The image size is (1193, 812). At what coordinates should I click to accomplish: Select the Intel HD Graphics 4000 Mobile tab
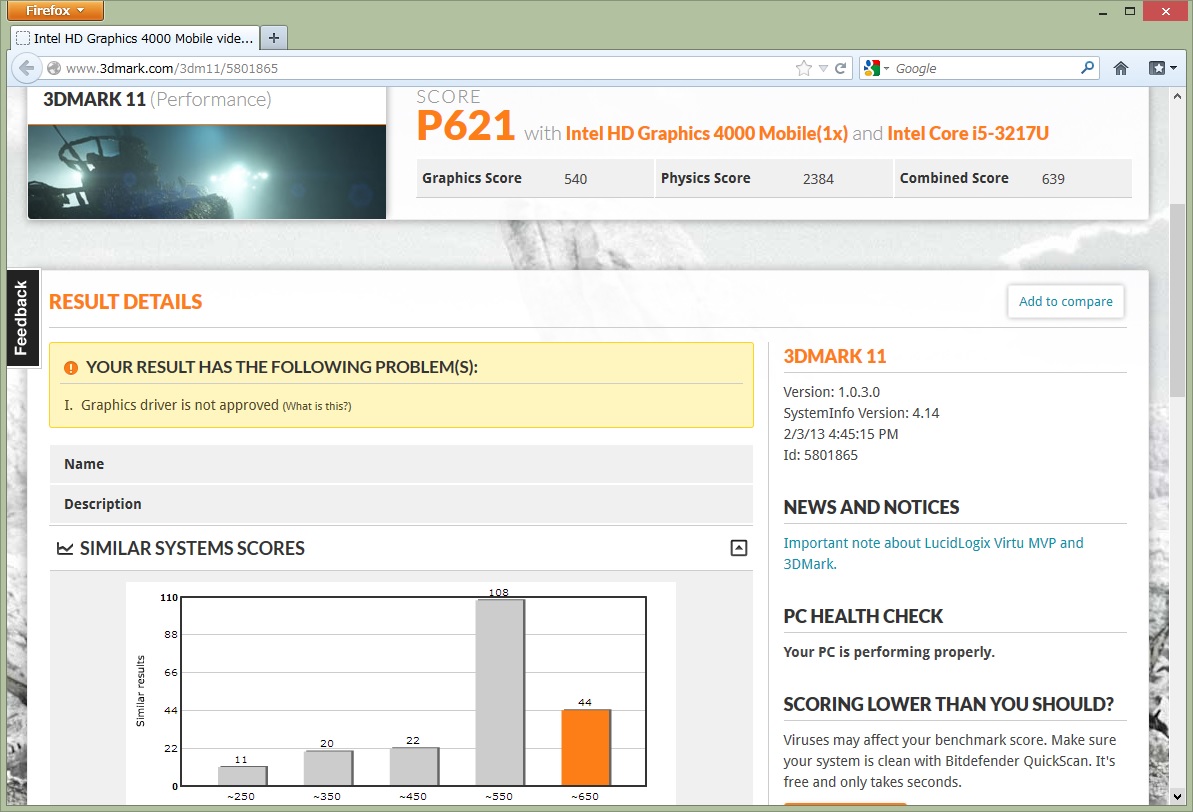pyautogui.click(x=135, y=38)
